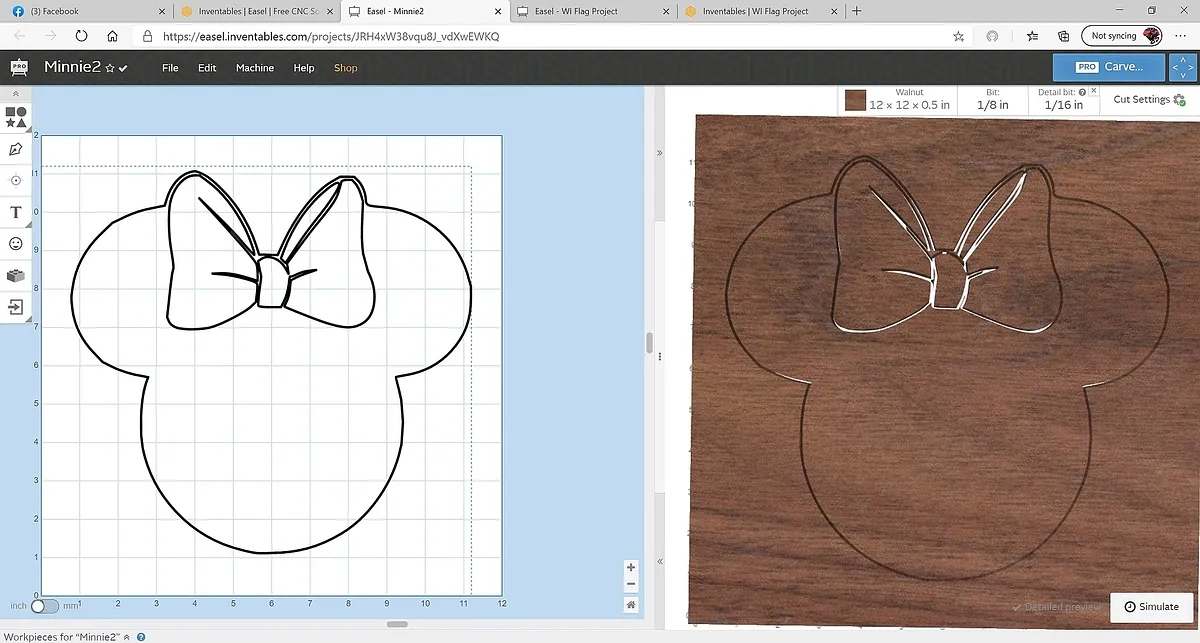Select the Text tool
This screenshot has width=1200, height=643.
point(16,212)
